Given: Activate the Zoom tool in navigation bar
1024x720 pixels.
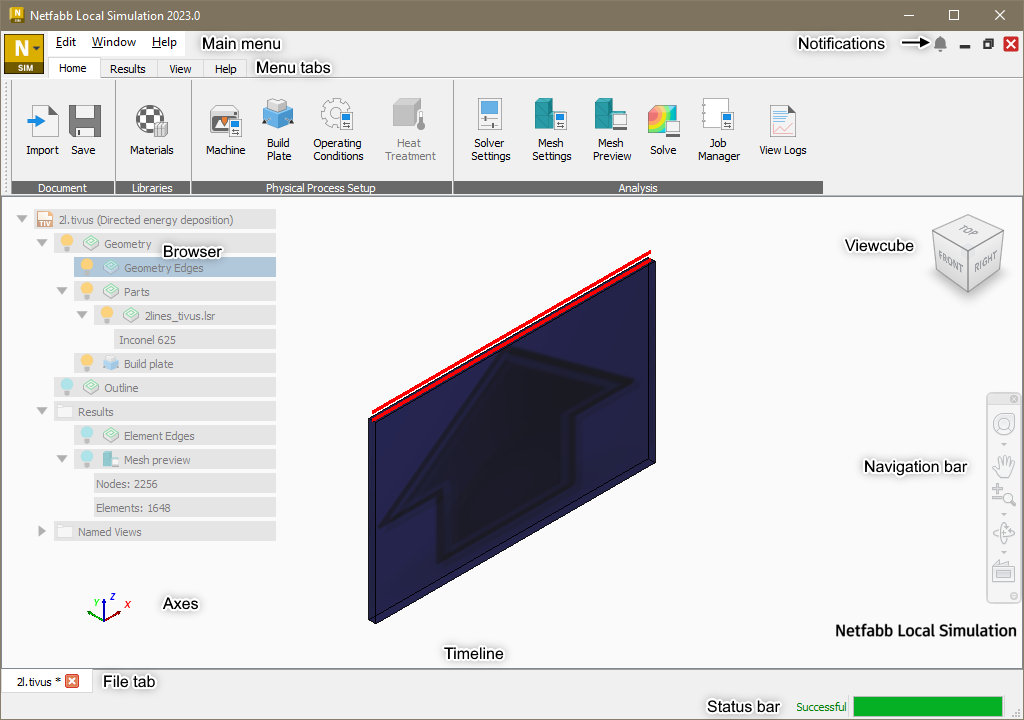Looking at the screenshot, I should (1004, 495).
